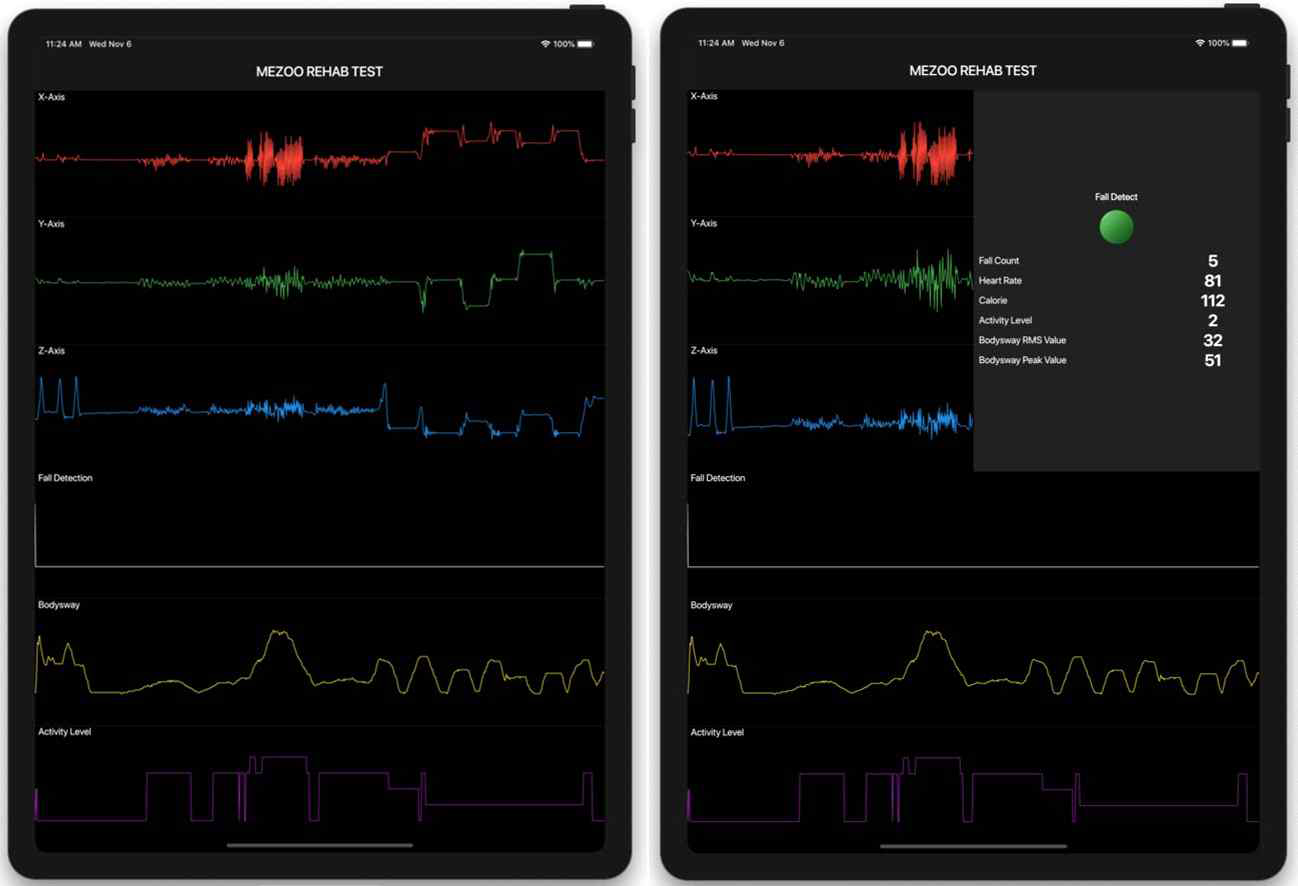The height and width of the screenshot is (886, 1298).
Task: Click Activity Level chart label on right iPad
Action: 717,732
